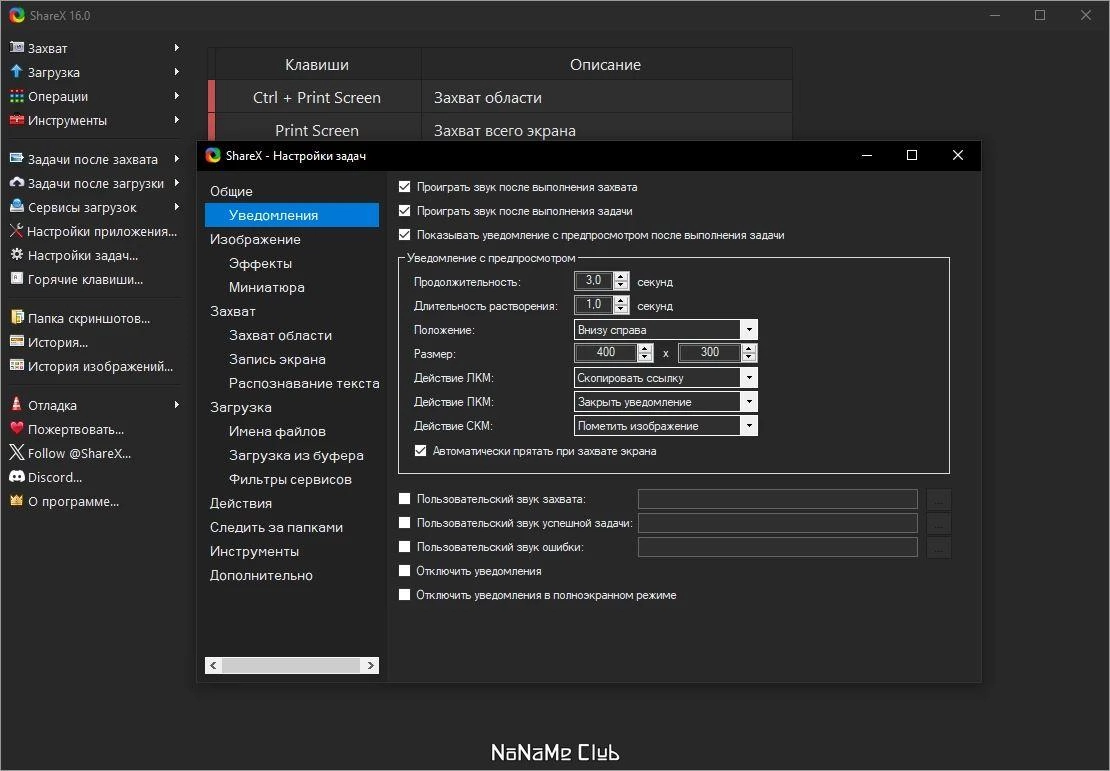This screenshot has height=771, width=1110.
Task: Expand the Инструменты submenu arrow in sidebar
Action: (177, 120)
